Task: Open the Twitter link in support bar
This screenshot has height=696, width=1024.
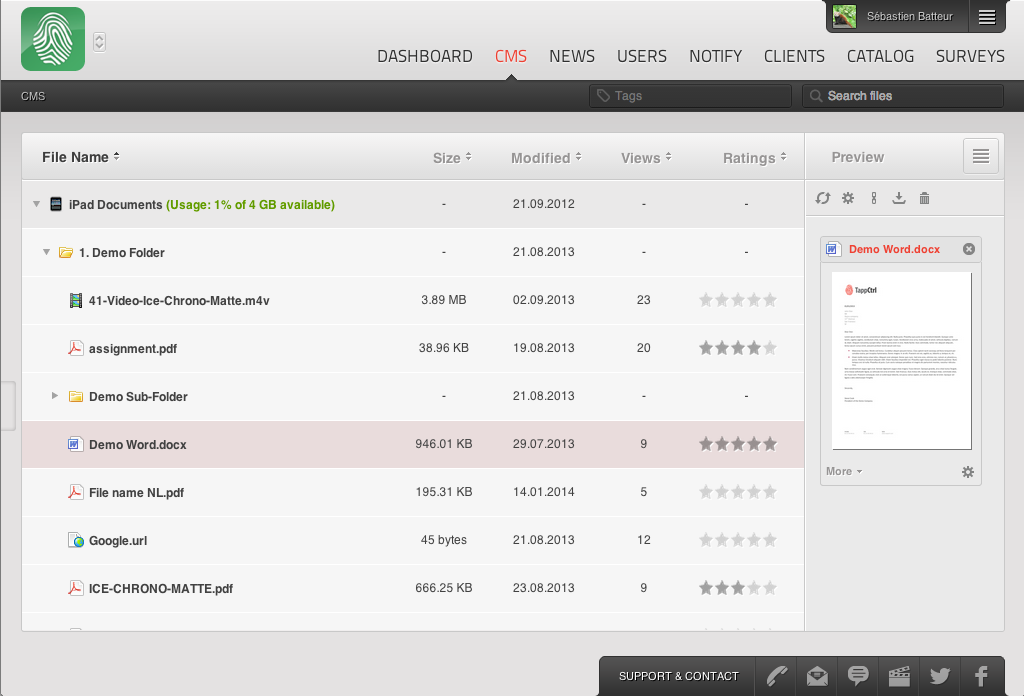Action: (939, 676)
